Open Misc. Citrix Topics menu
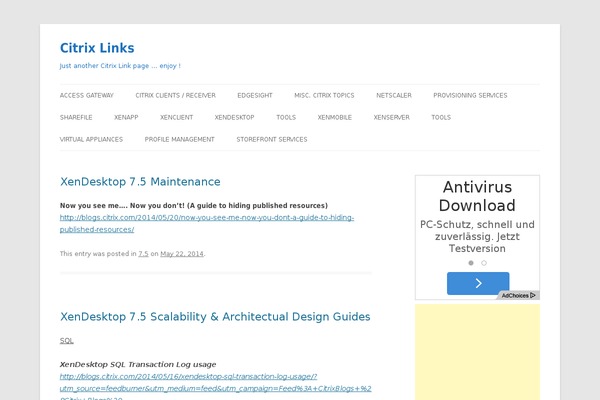The image size is (600, 400). coord(324,95)
